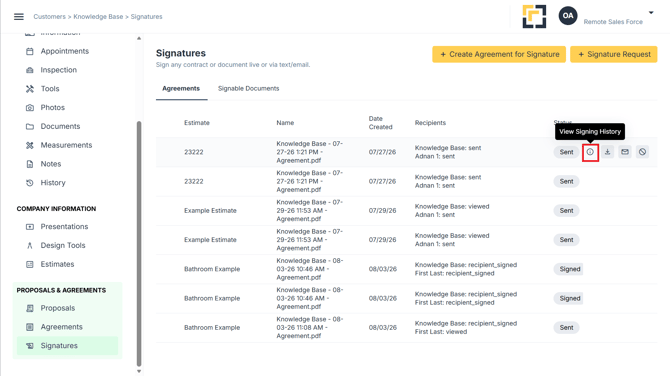Switch to the Signable Documents tab
The image size is (670, 376).
click(x=248, y=88)
